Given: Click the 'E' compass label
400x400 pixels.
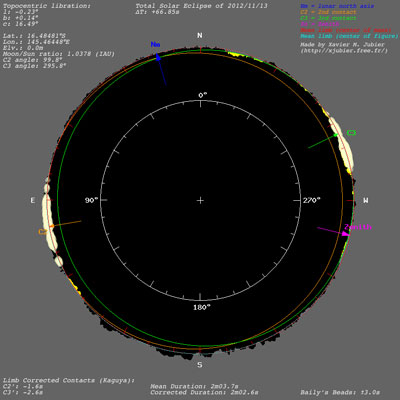Looking at the screenshot, I should (33, 200).
